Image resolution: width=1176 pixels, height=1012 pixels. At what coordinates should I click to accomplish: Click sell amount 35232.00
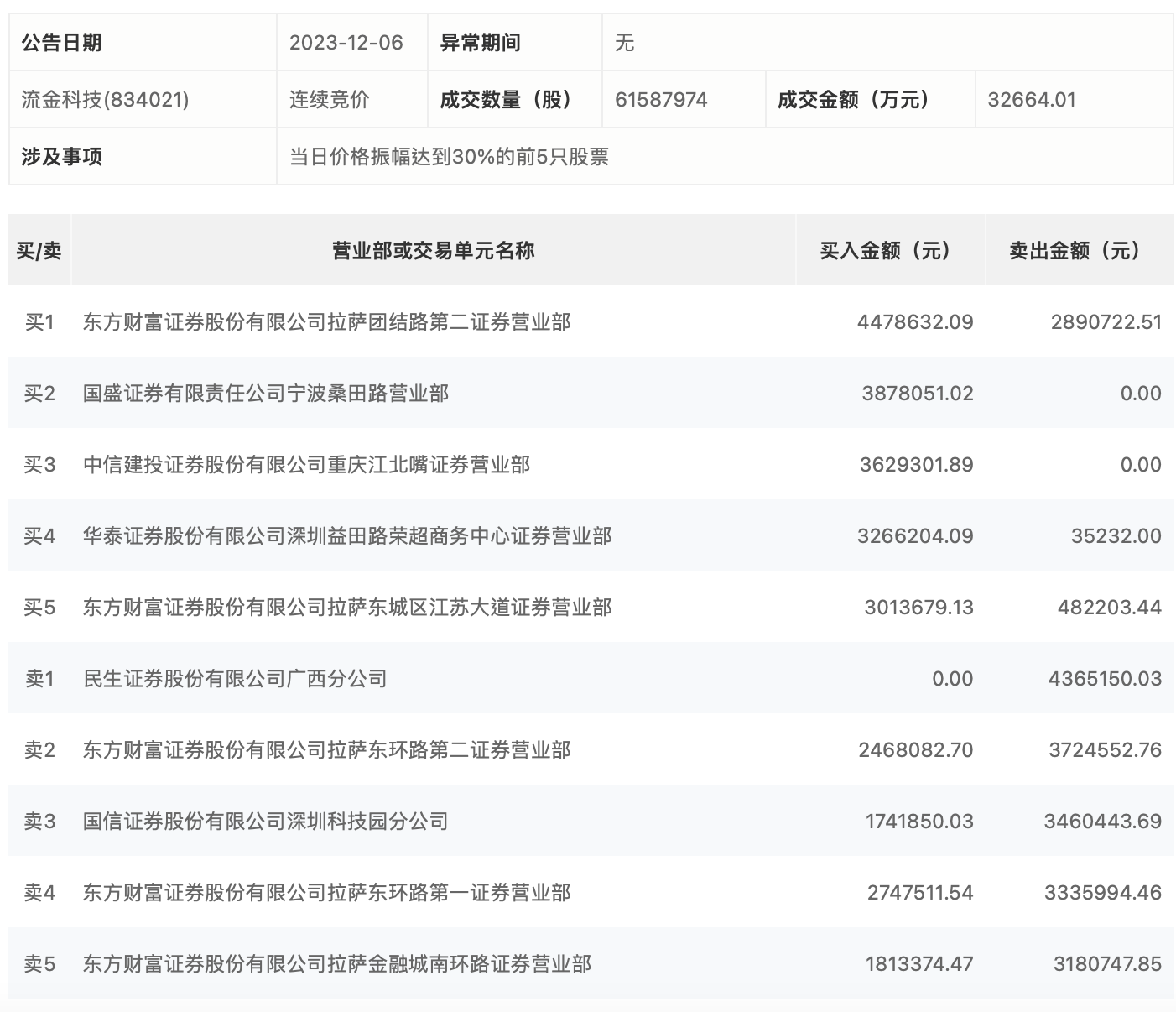[1116, 536]
